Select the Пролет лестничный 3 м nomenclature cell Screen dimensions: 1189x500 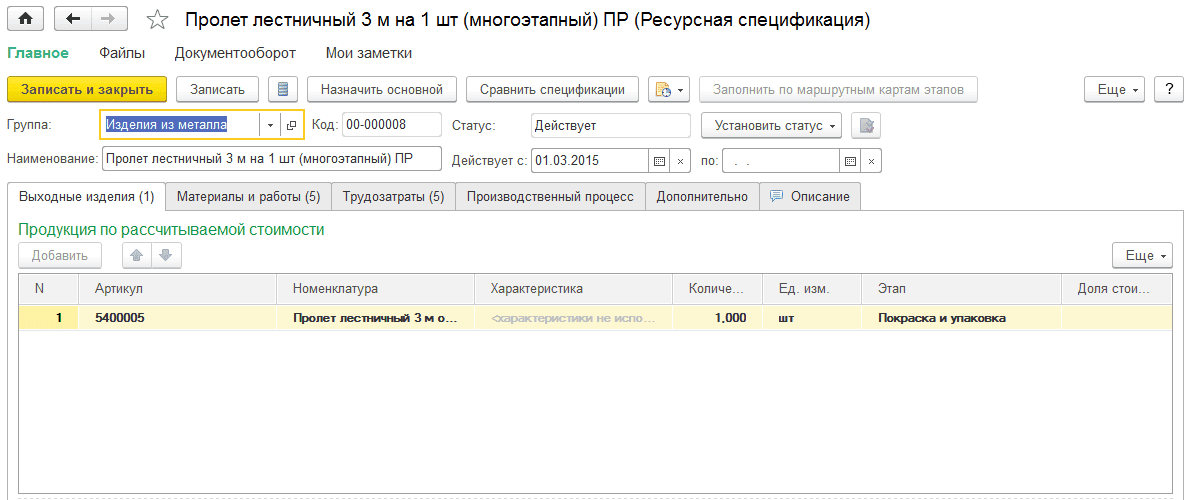[376, 319]
